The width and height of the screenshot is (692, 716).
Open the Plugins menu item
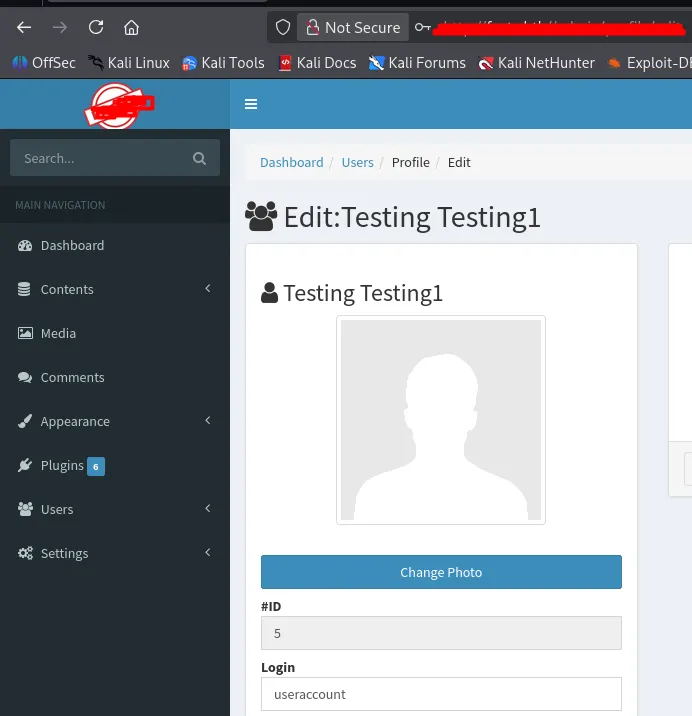pyautogui.click(x=115, y=465)
